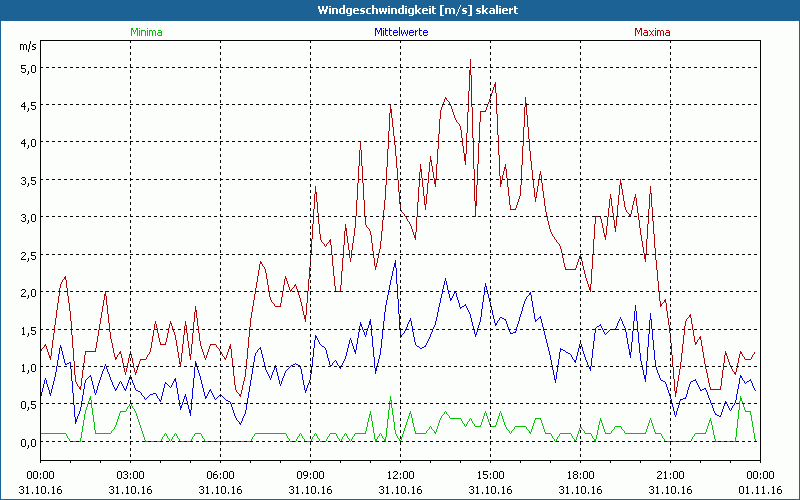This screenshot has width=800, height=500.
Task: Select the red 'Maxima' legend label
Action: 652,32
